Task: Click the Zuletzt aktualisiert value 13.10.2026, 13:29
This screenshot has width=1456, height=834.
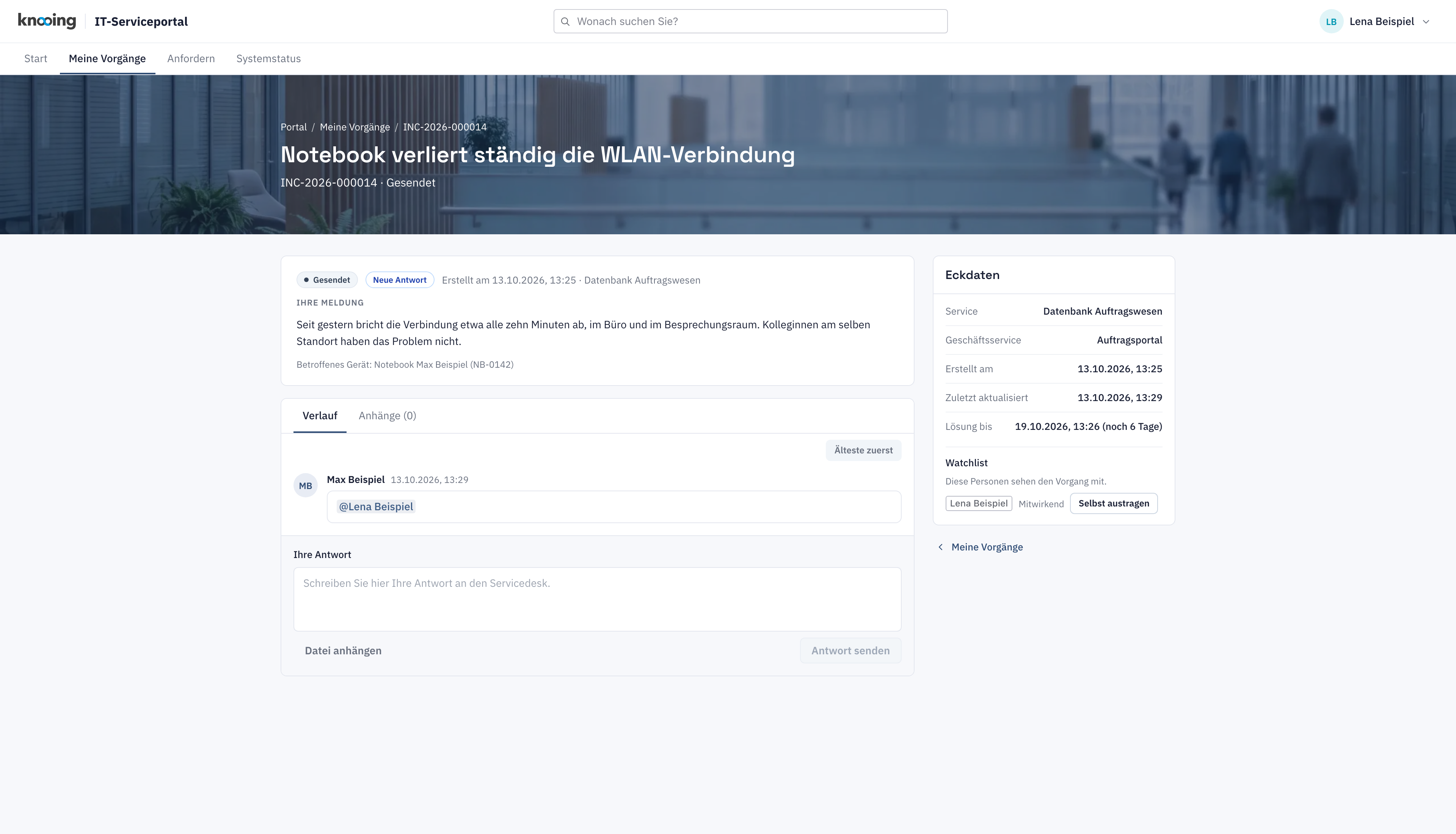Action: pos(1120,398)
